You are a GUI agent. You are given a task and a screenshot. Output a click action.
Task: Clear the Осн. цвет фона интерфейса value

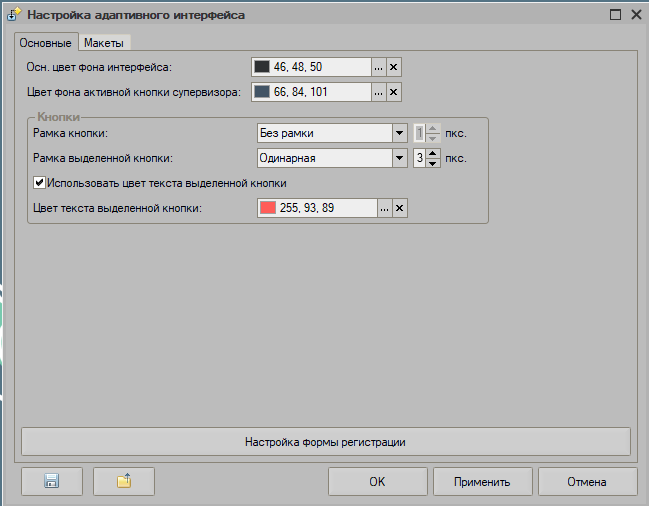pyautogui.click(x=393, y=67)
